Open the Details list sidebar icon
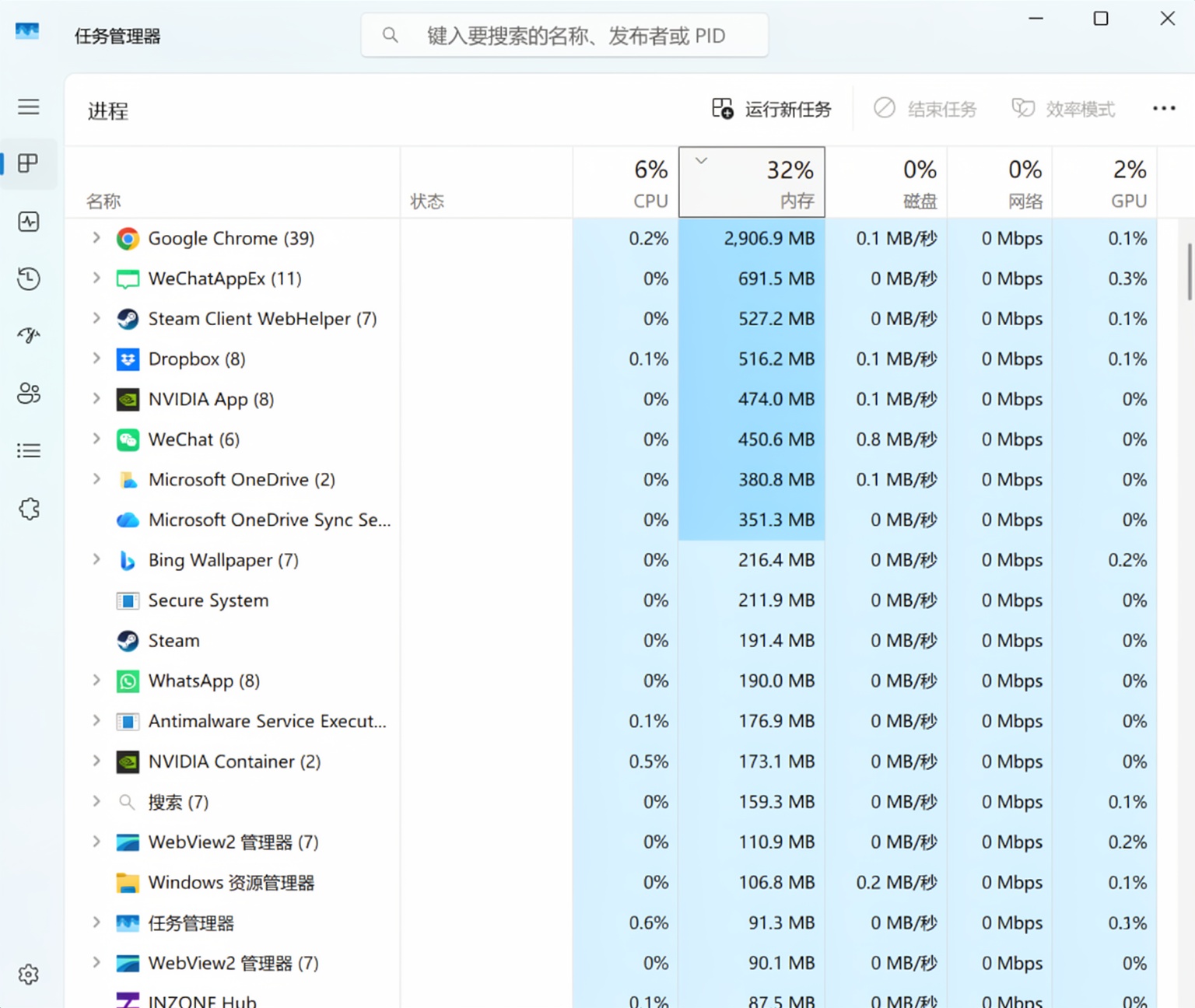The image size is (1195, 1008). [x=29, y=450]
